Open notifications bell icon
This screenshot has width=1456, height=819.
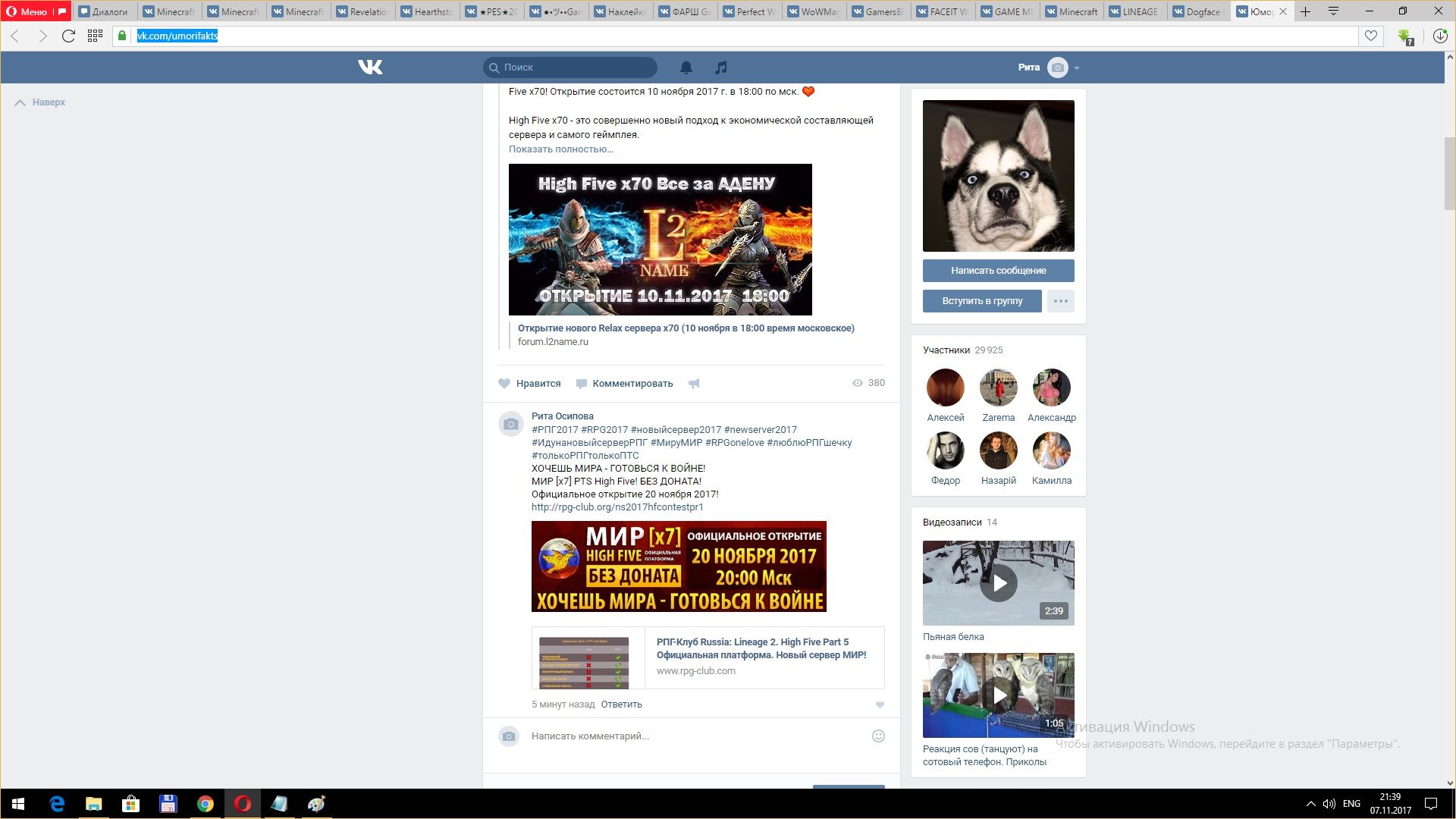click(686, 67)
